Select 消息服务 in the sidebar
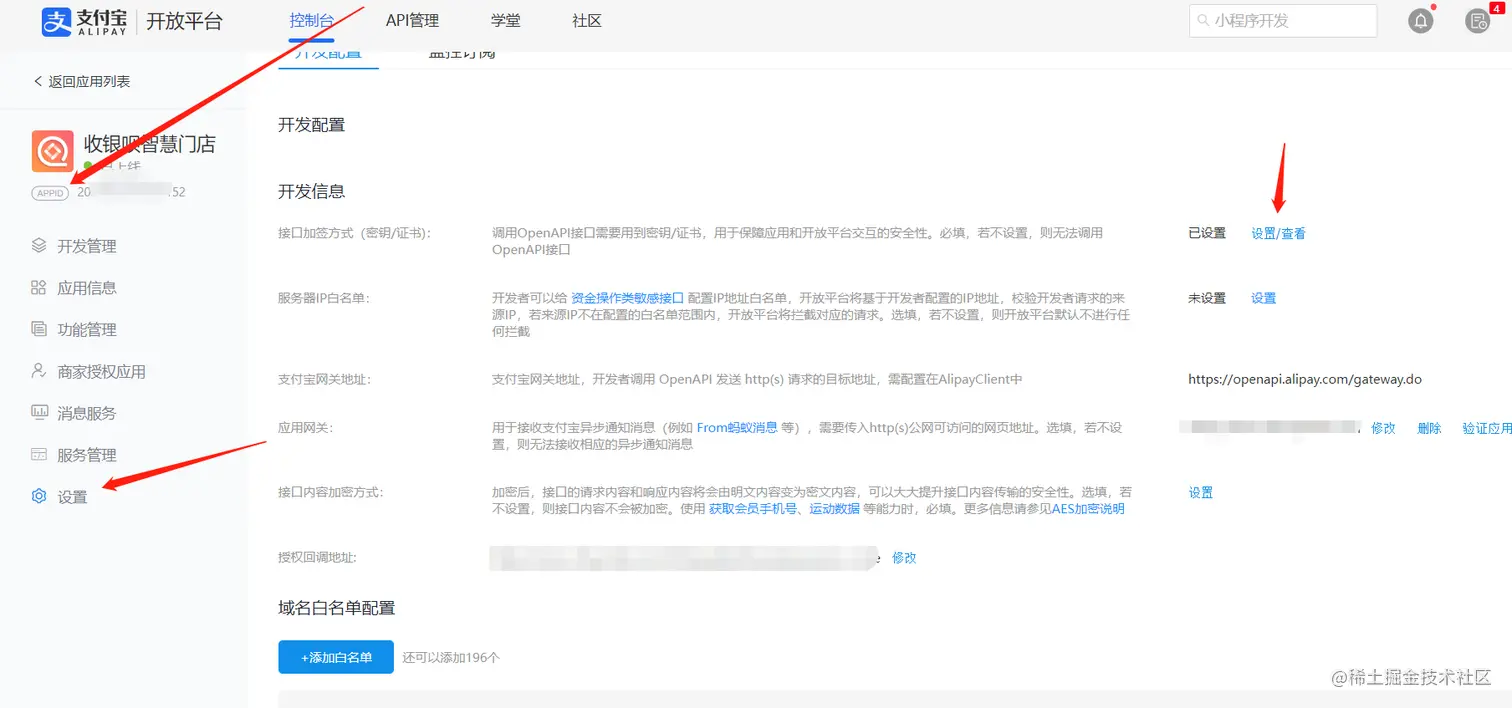The height and width of the screenshot is (708, 1512). coord(87,413)
